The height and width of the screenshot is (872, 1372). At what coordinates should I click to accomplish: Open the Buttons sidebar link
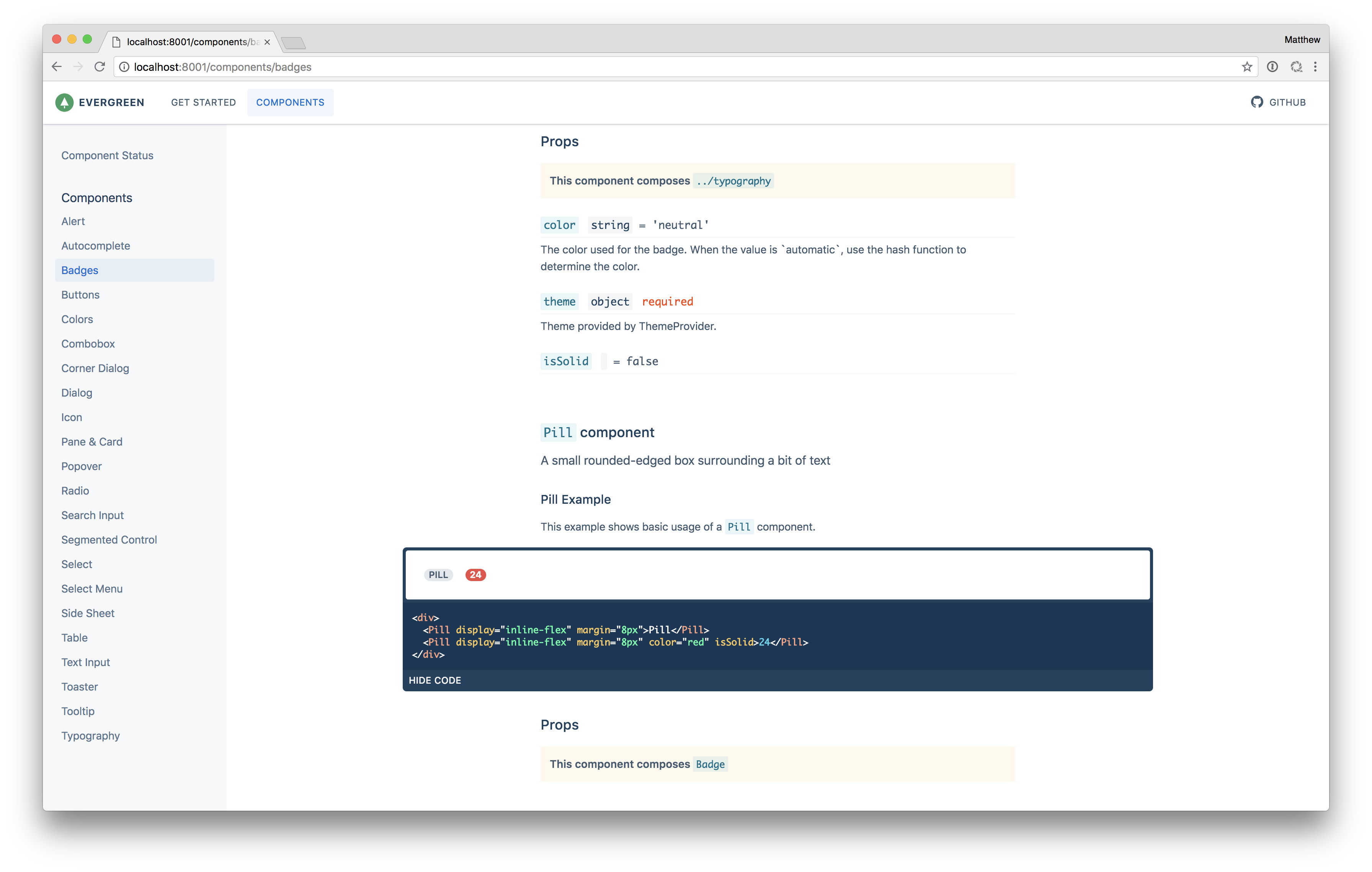coord(80,294)
